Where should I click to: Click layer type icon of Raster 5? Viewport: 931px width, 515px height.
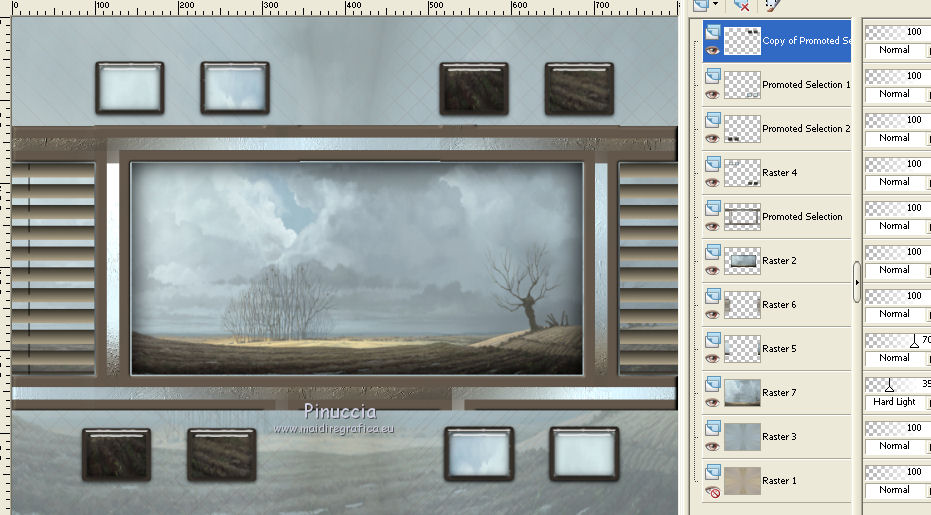pos(713,339)
